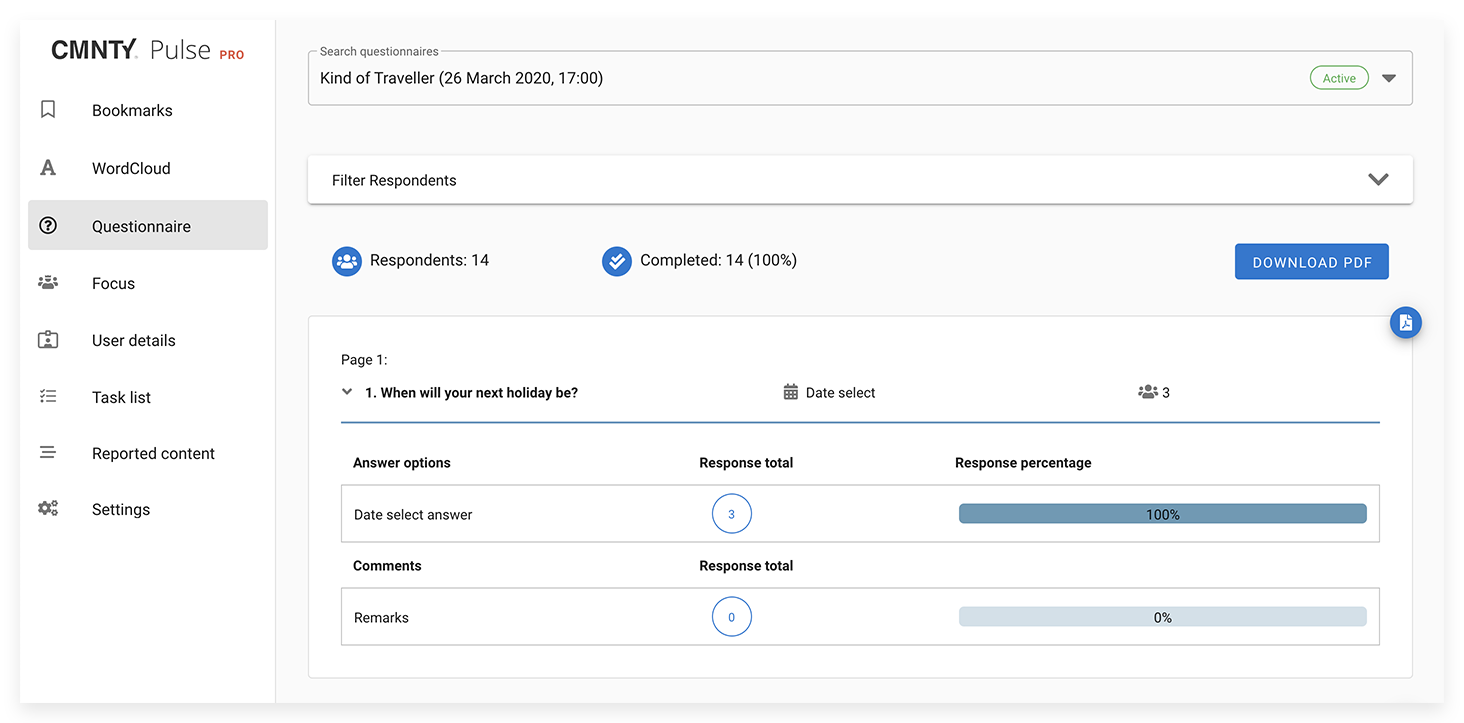The width and height of the screenshot is (1464, 723).
Task: Click the circled 3 response total
Action: 731,514
